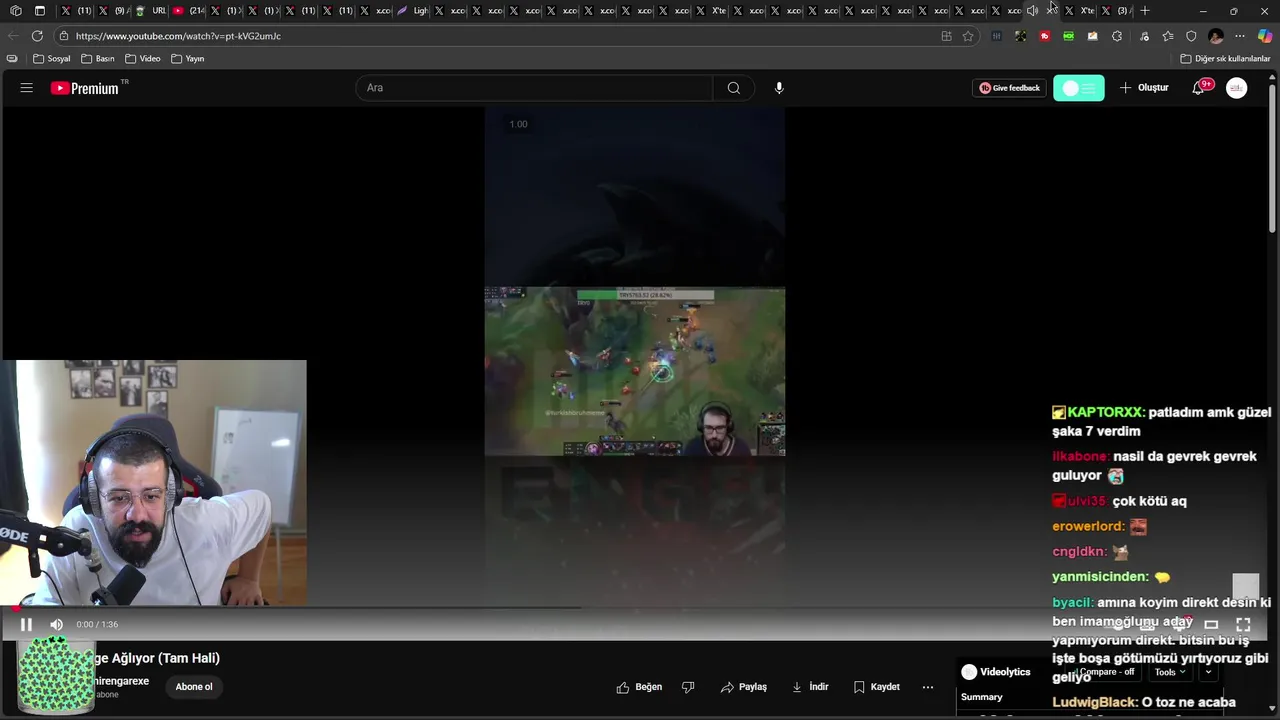
Task: Switch player to theater mode
Action: pos(1211,624)
